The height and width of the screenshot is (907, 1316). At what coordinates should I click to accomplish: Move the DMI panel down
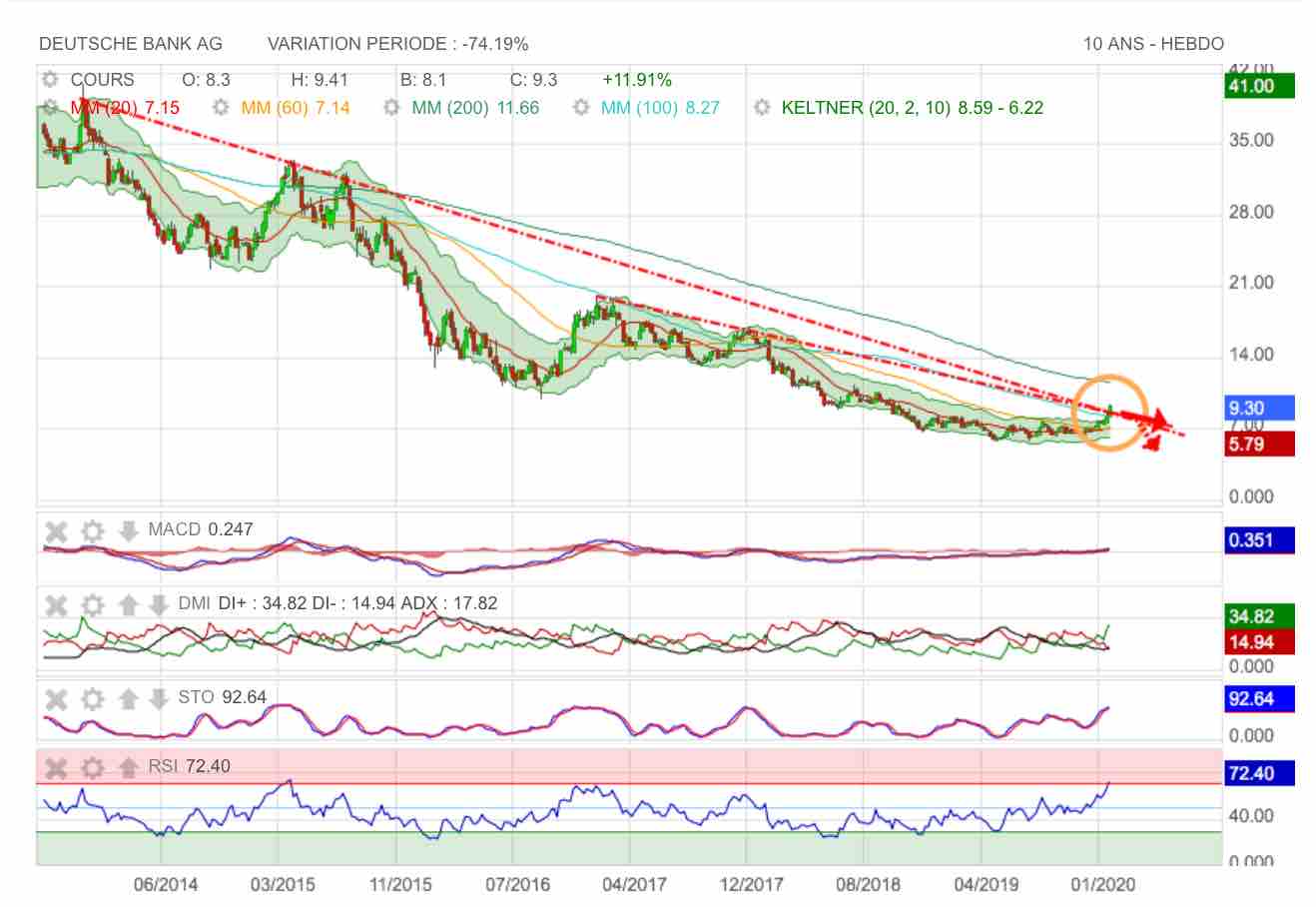coord(159,604)
